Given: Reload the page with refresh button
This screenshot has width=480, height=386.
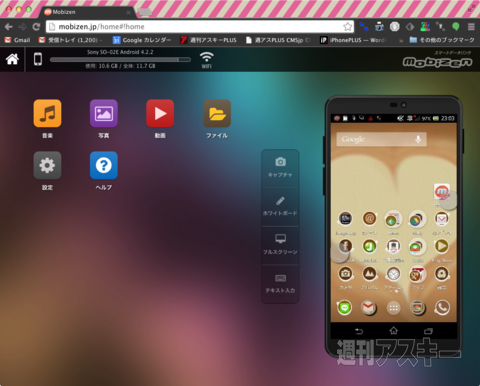Looking at the screenshot, I should coord(36,27).
